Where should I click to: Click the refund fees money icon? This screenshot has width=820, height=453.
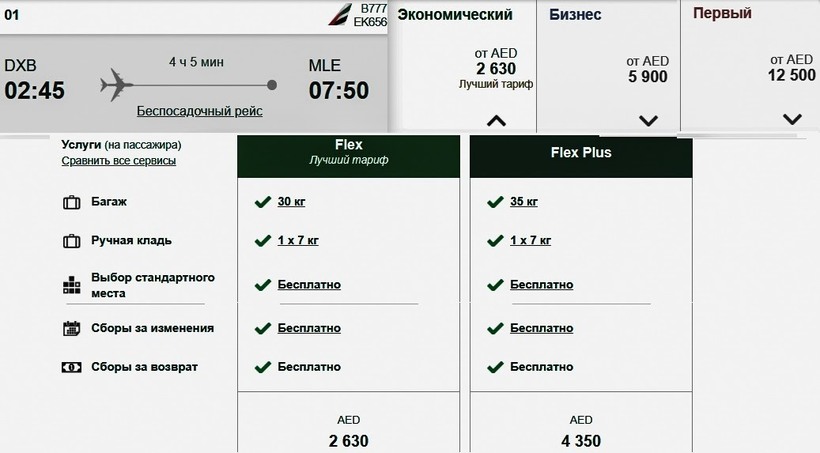(x=71, y=367)
